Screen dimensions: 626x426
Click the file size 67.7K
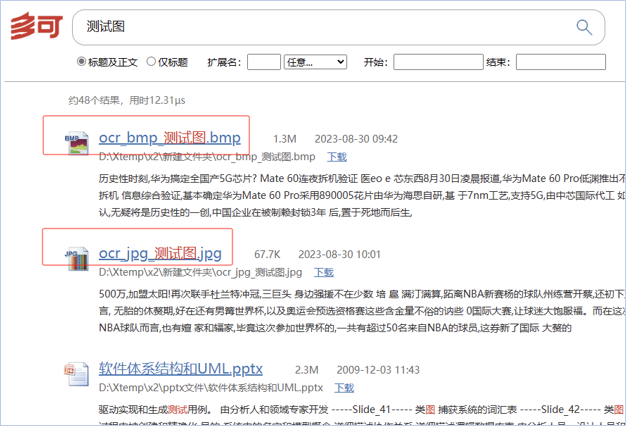(x=267, y=255)
